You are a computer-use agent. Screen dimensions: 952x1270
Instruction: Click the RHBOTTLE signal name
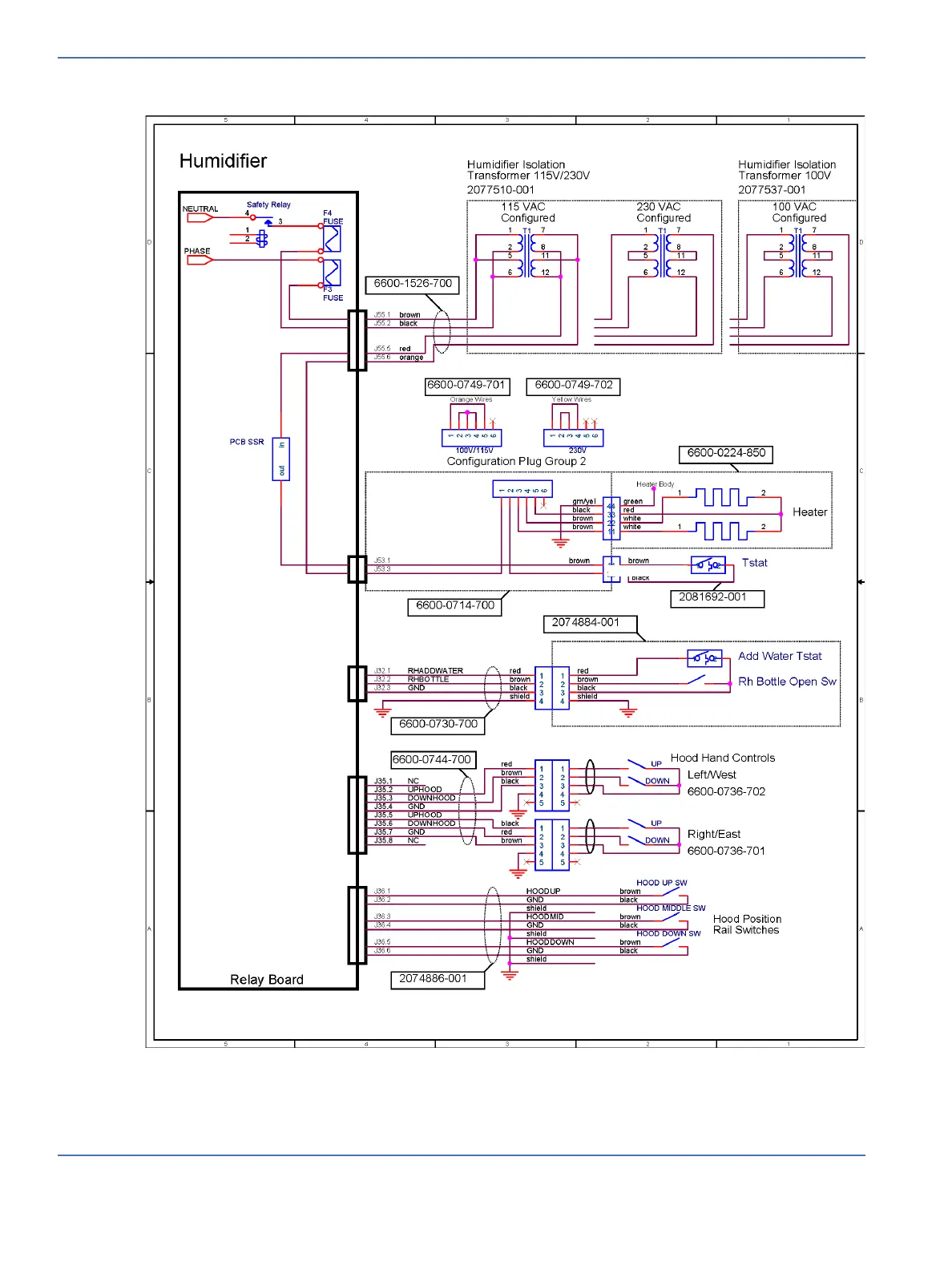429,680
